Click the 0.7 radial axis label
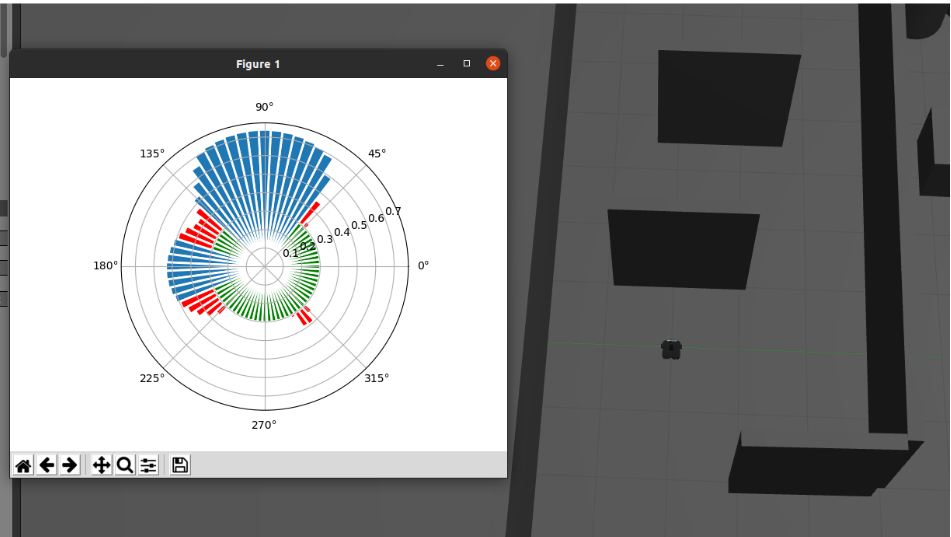951x537 pixels. point(393,211)
